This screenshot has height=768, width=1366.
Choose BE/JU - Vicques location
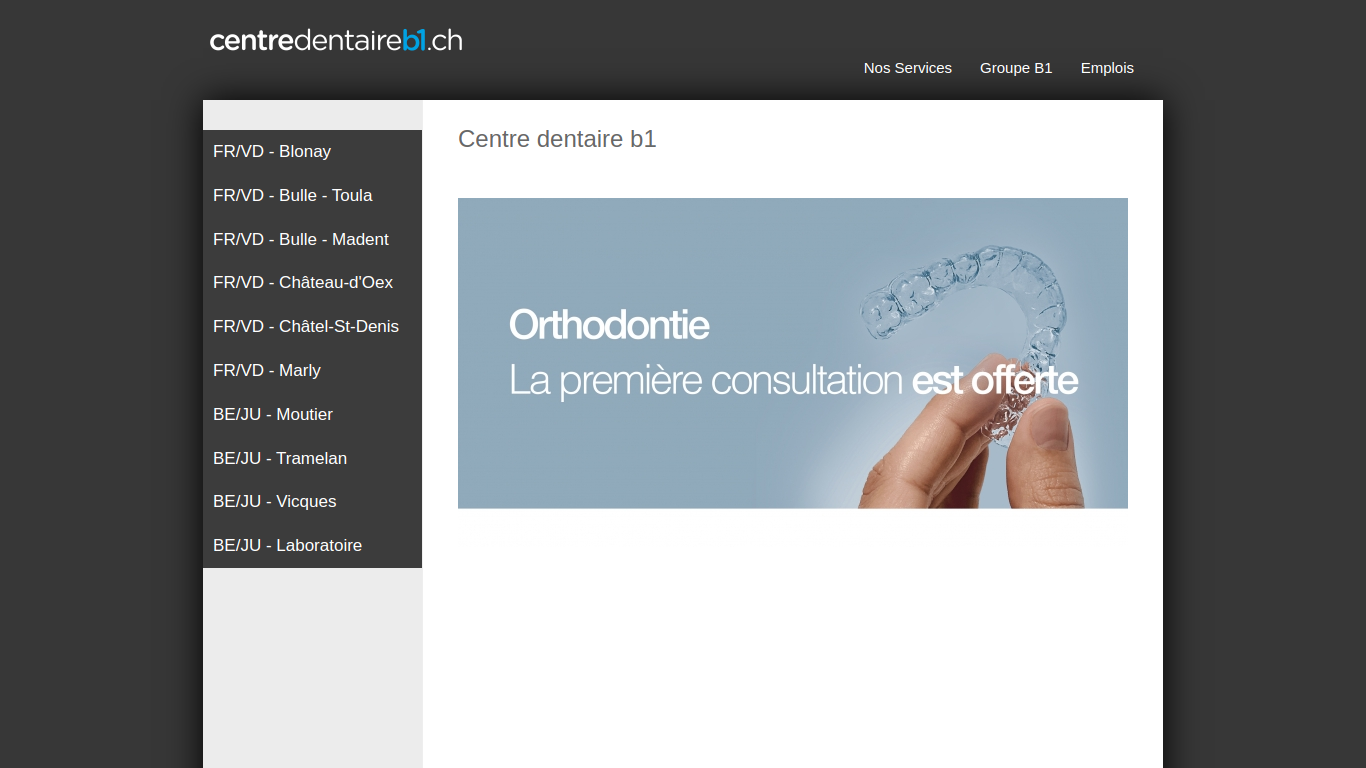pyautogui.click(x=312, y=502)
